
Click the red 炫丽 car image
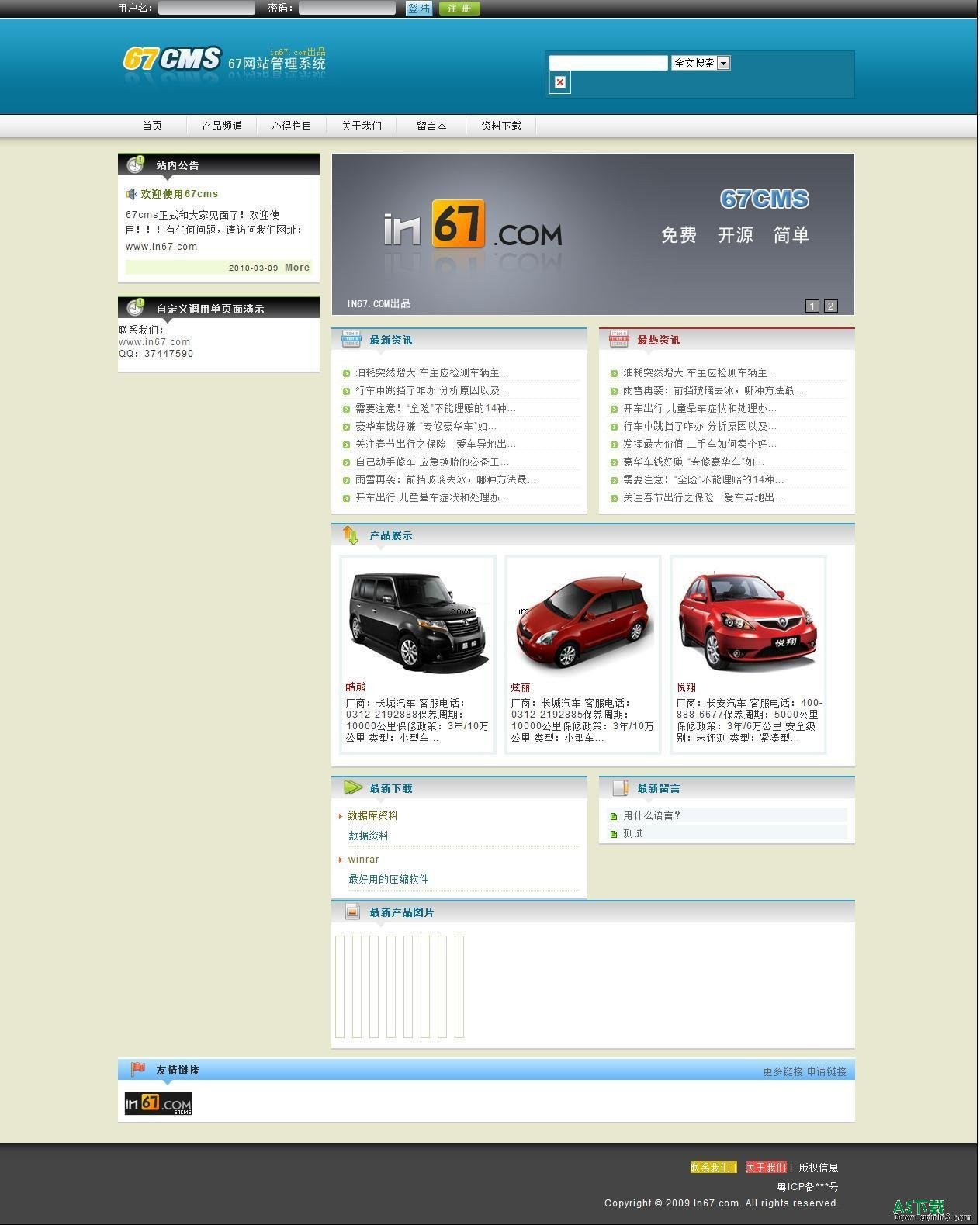583,620
